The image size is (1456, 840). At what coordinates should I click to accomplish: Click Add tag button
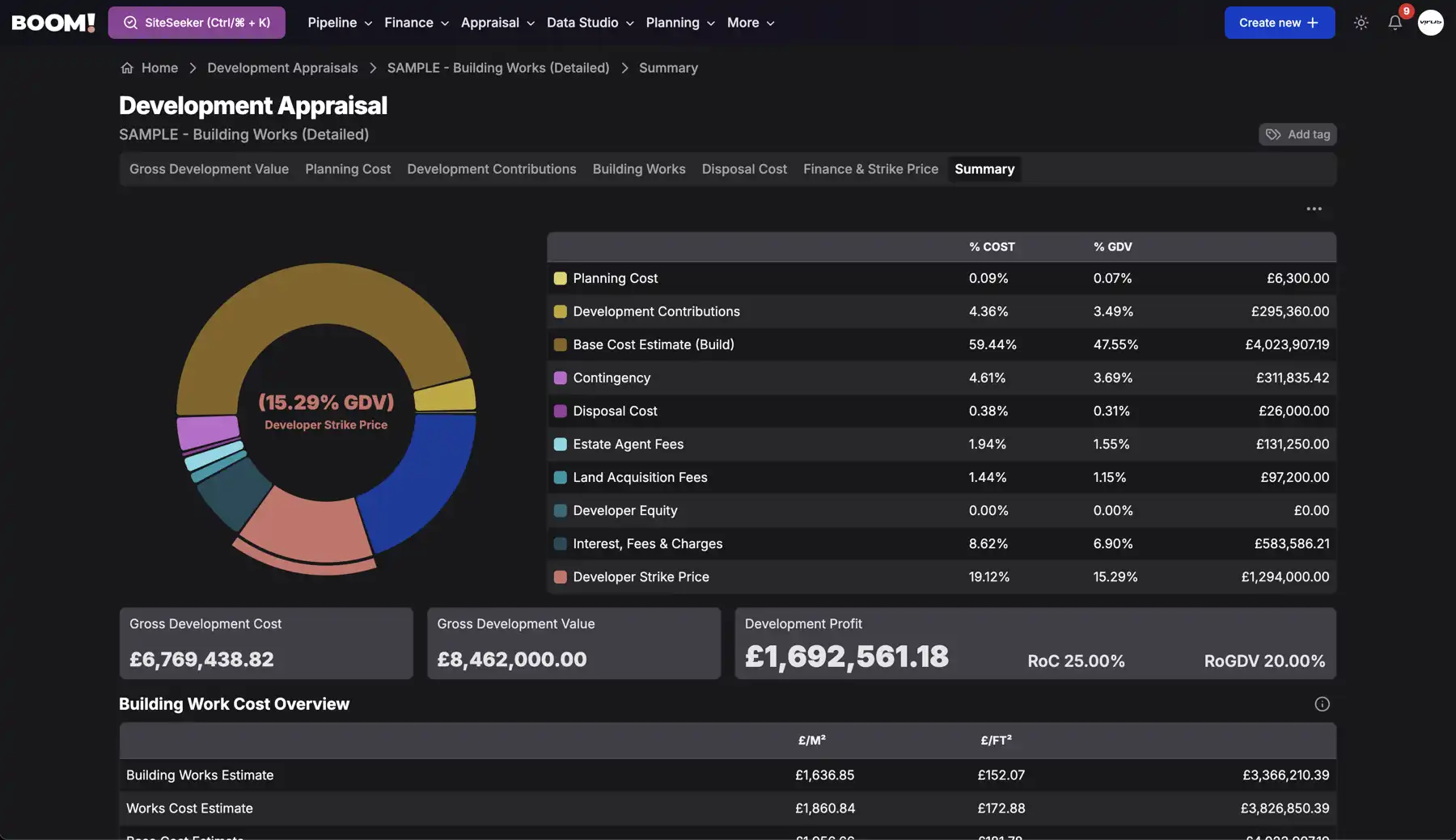1297,134
